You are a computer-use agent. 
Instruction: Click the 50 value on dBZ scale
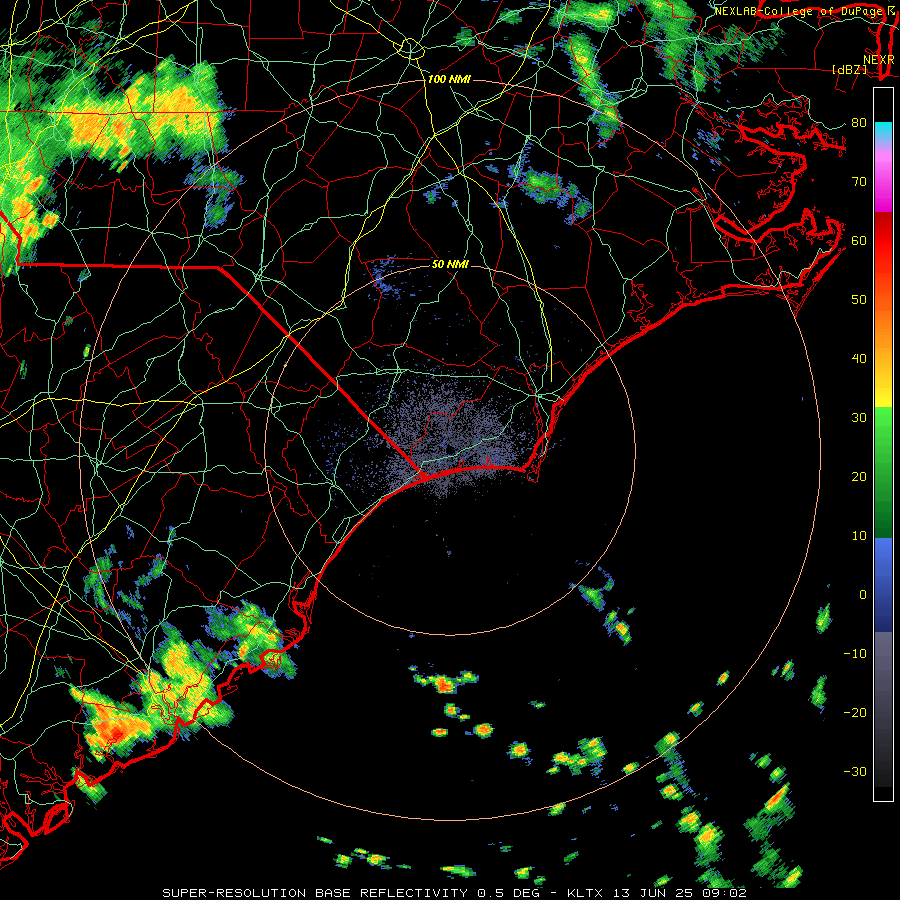point(859,300)
